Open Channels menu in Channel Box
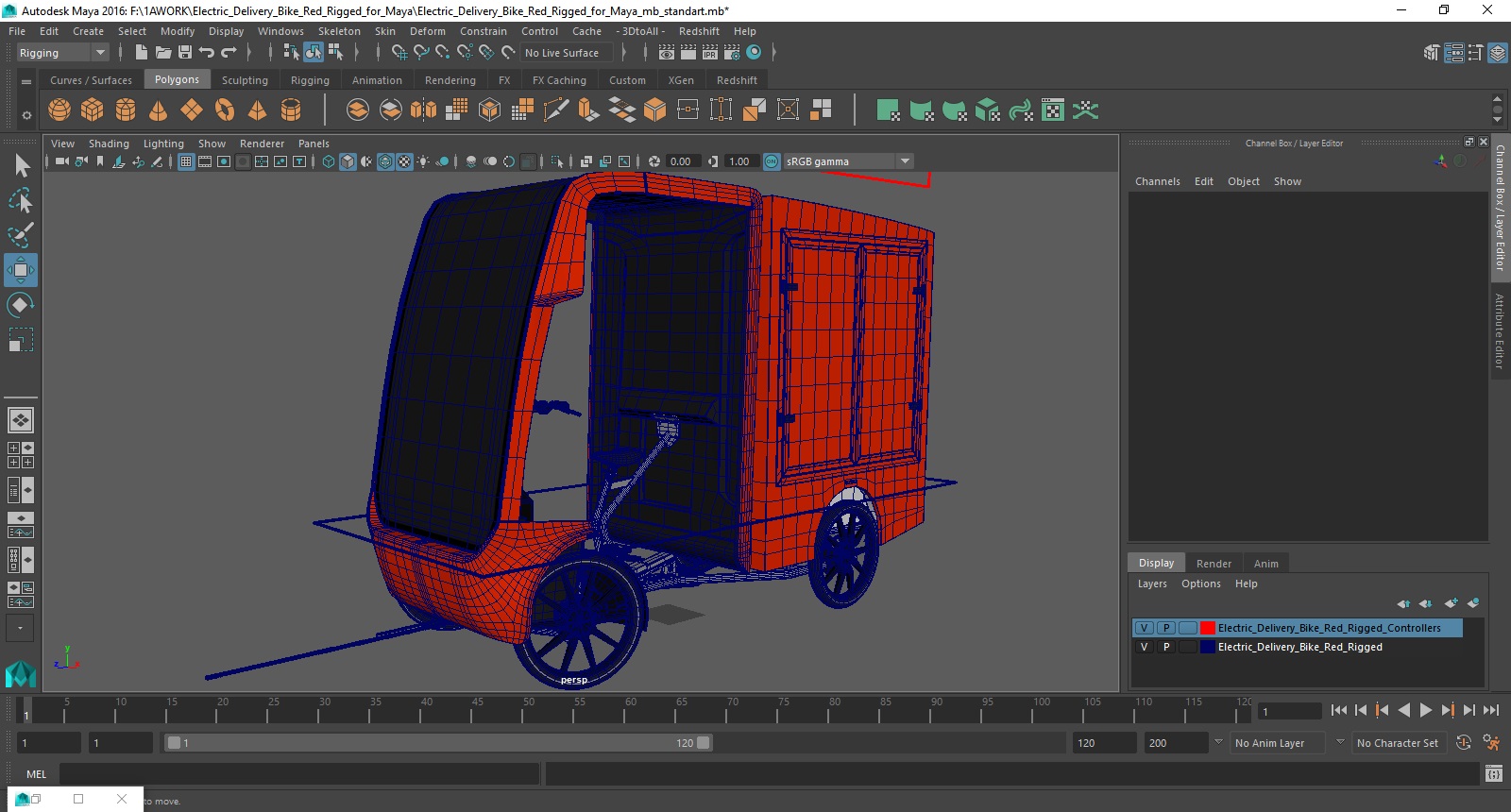The width and height of the screenshot is (1511, 812). click(1157, 181)
